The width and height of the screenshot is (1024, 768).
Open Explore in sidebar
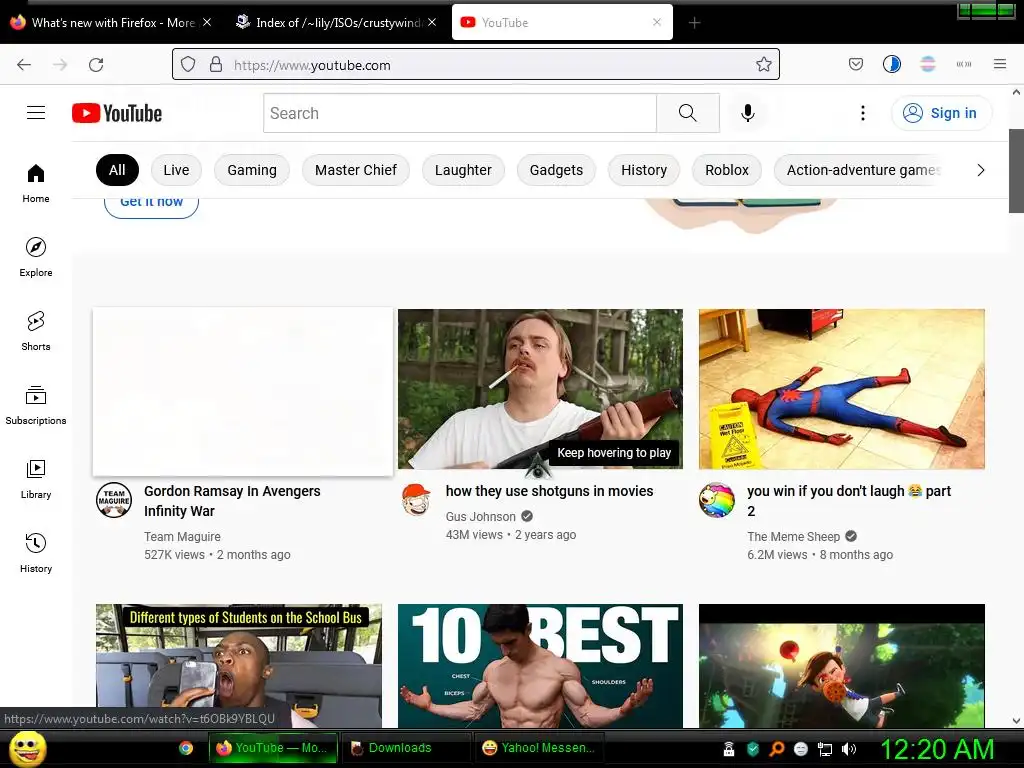pos(36,257)
